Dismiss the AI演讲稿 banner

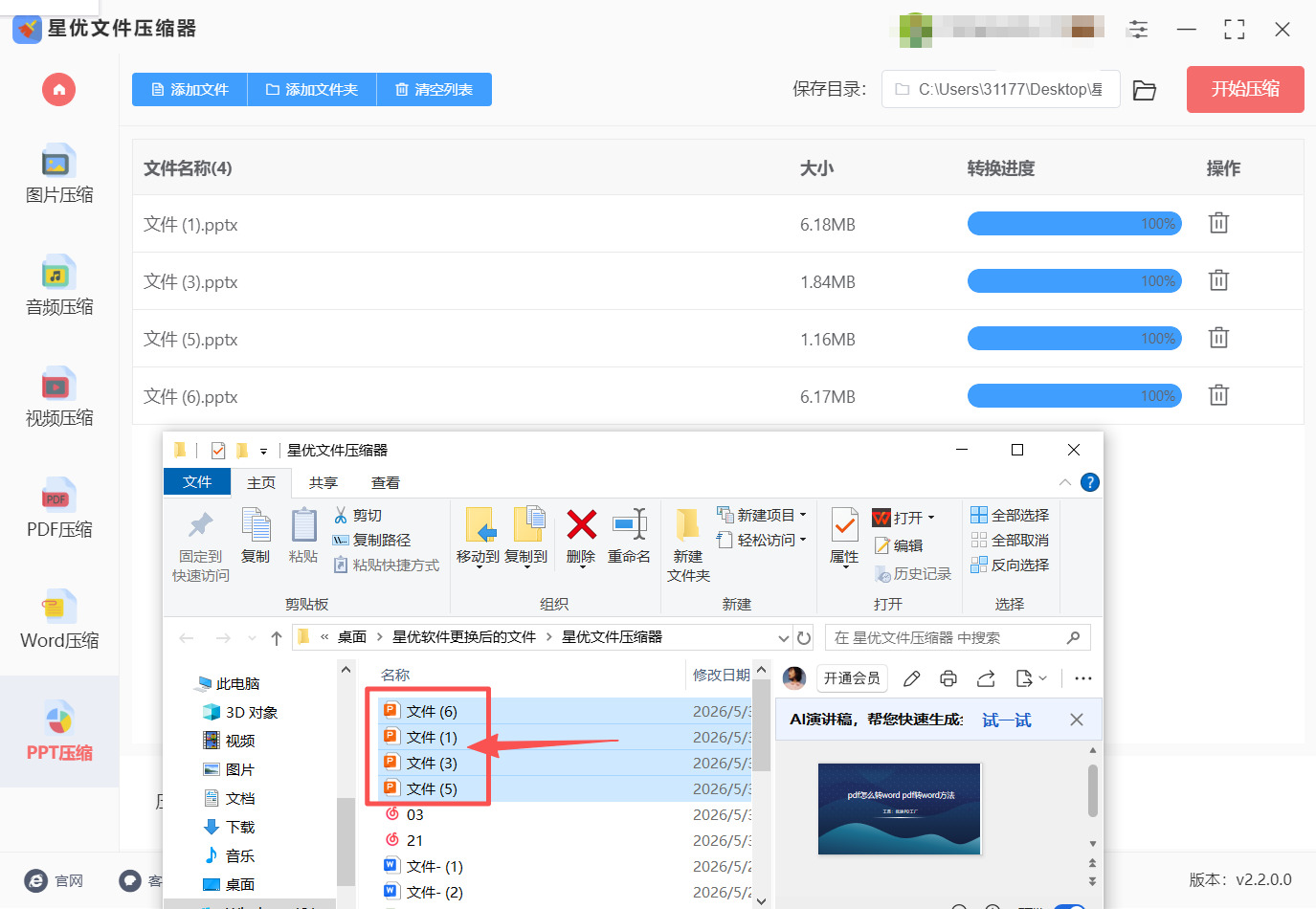(x=1077, y=720)
